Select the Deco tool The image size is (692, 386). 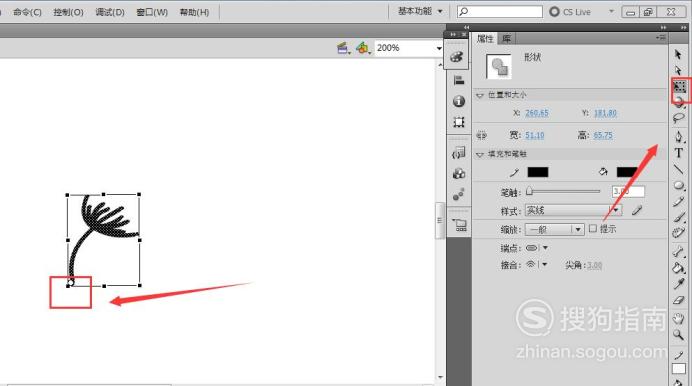[x=679, y=233]
